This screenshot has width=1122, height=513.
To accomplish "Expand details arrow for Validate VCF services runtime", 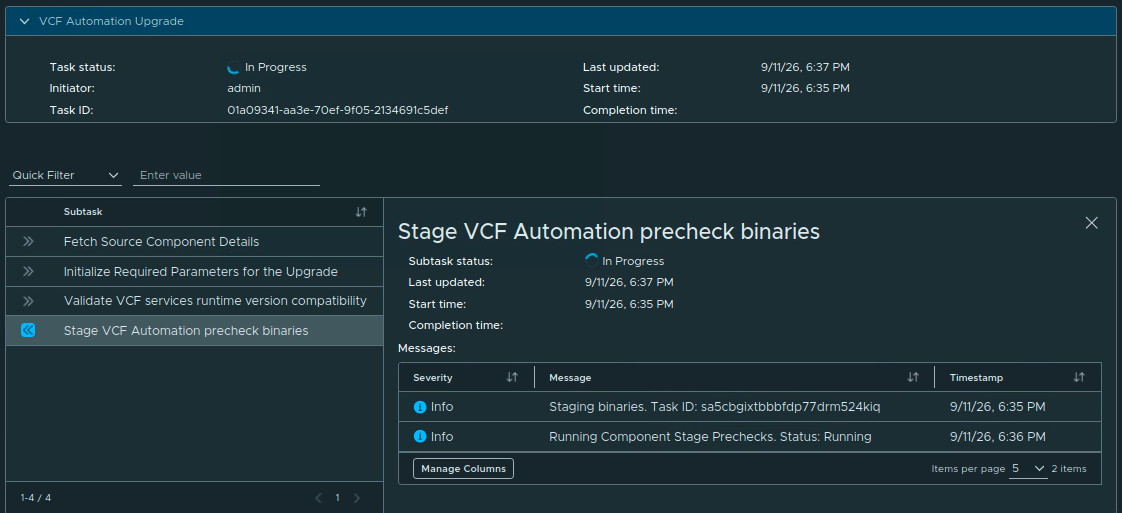I will (x=28, y=301).
